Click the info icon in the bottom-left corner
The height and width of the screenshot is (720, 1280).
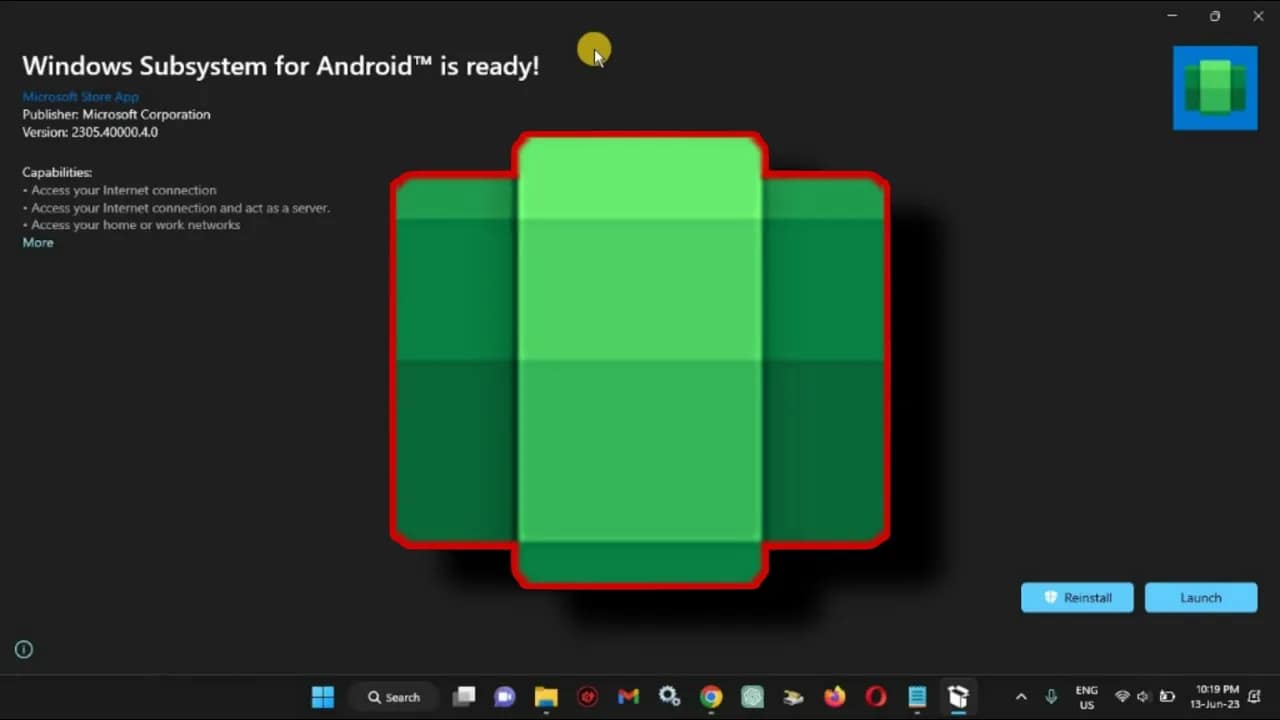coord(23,649)
